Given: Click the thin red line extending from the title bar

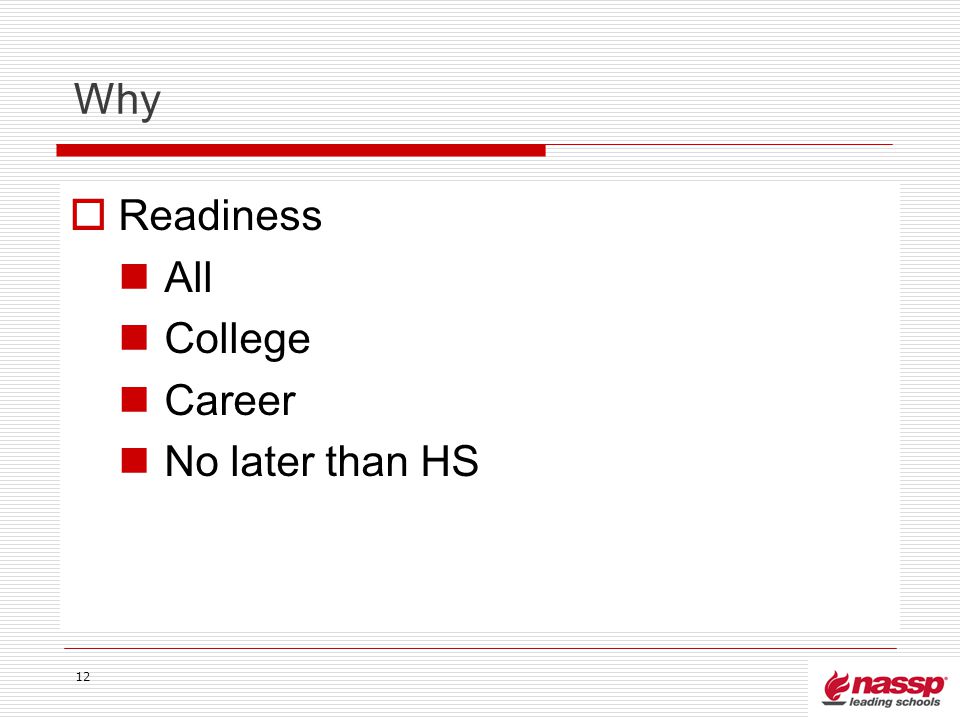Looking at the screenshot, I should 719,144.
